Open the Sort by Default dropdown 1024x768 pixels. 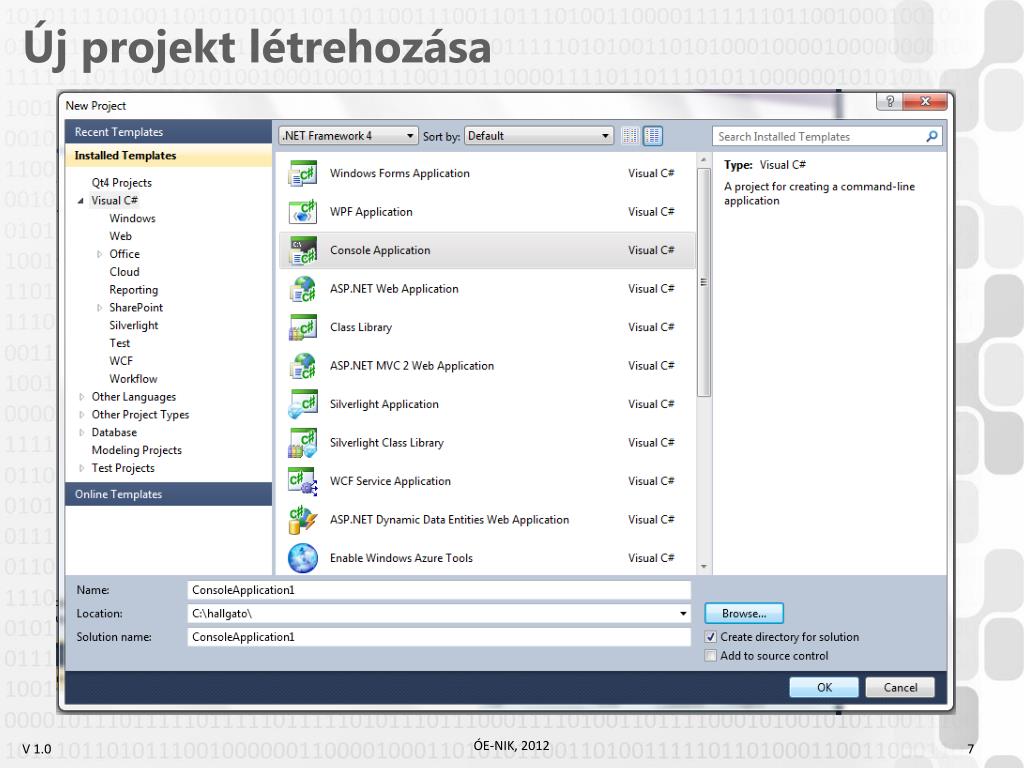pos(539,136)
